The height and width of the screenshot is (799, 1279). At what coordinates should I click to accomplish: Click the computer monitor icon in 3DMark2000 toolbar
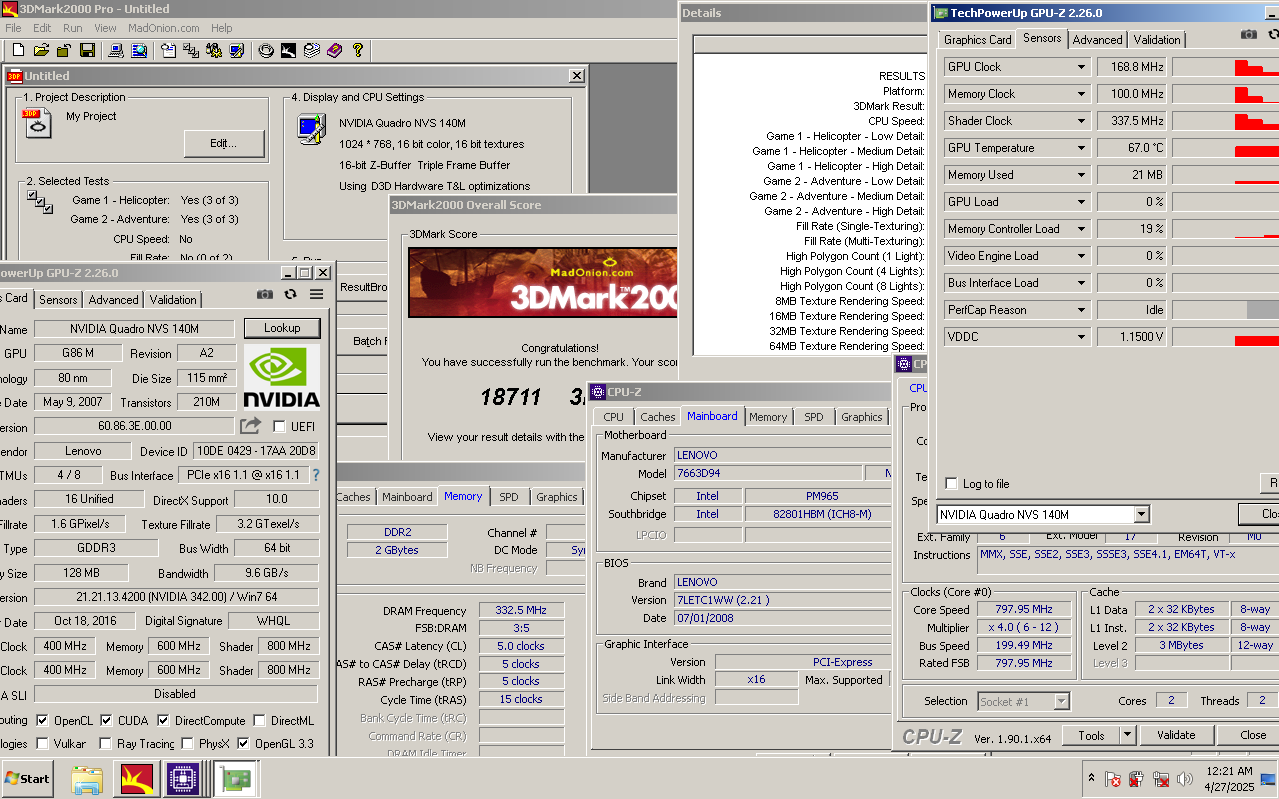(x=115, y=50)
